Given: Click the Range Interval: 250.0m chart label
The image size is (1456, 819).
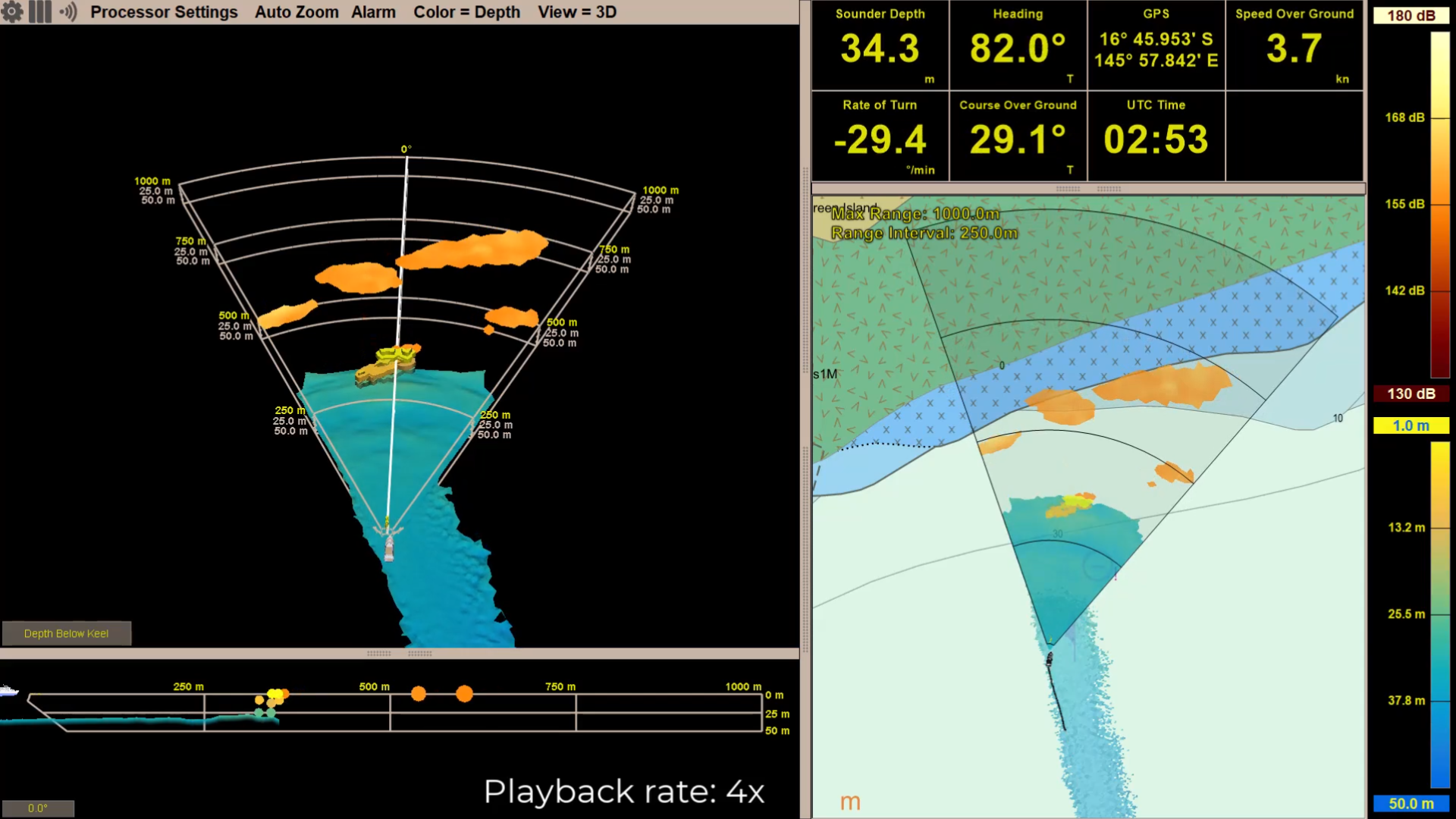Looking at the screenshot, I should pos(924,233).
